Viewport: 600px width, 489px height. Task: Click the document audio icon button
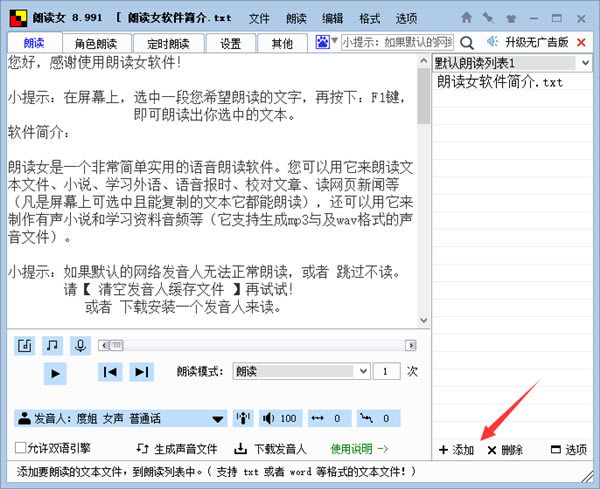[24, 346]
